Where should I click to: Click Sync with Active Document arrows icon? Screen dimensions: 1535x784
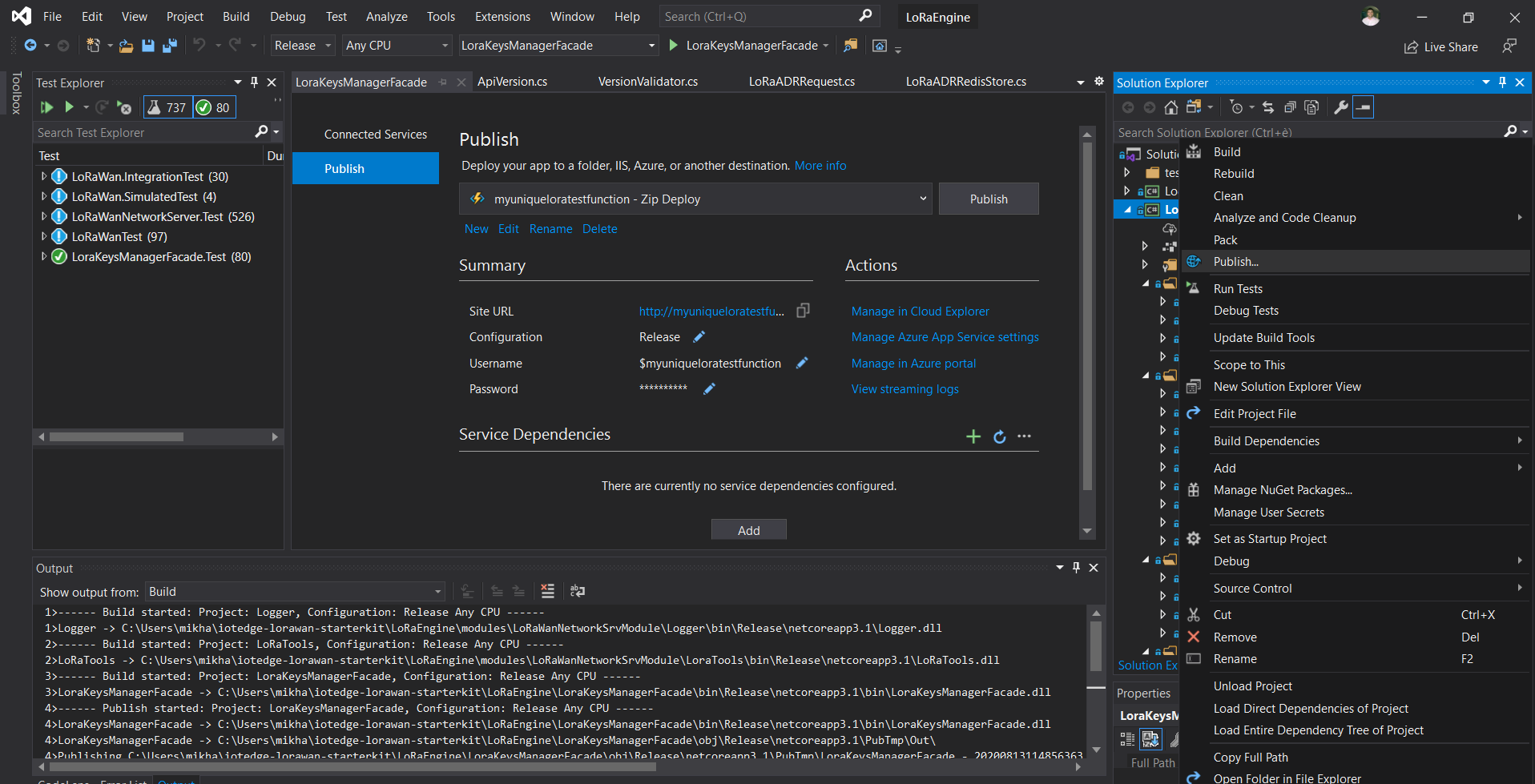[x=1267, y=107]
